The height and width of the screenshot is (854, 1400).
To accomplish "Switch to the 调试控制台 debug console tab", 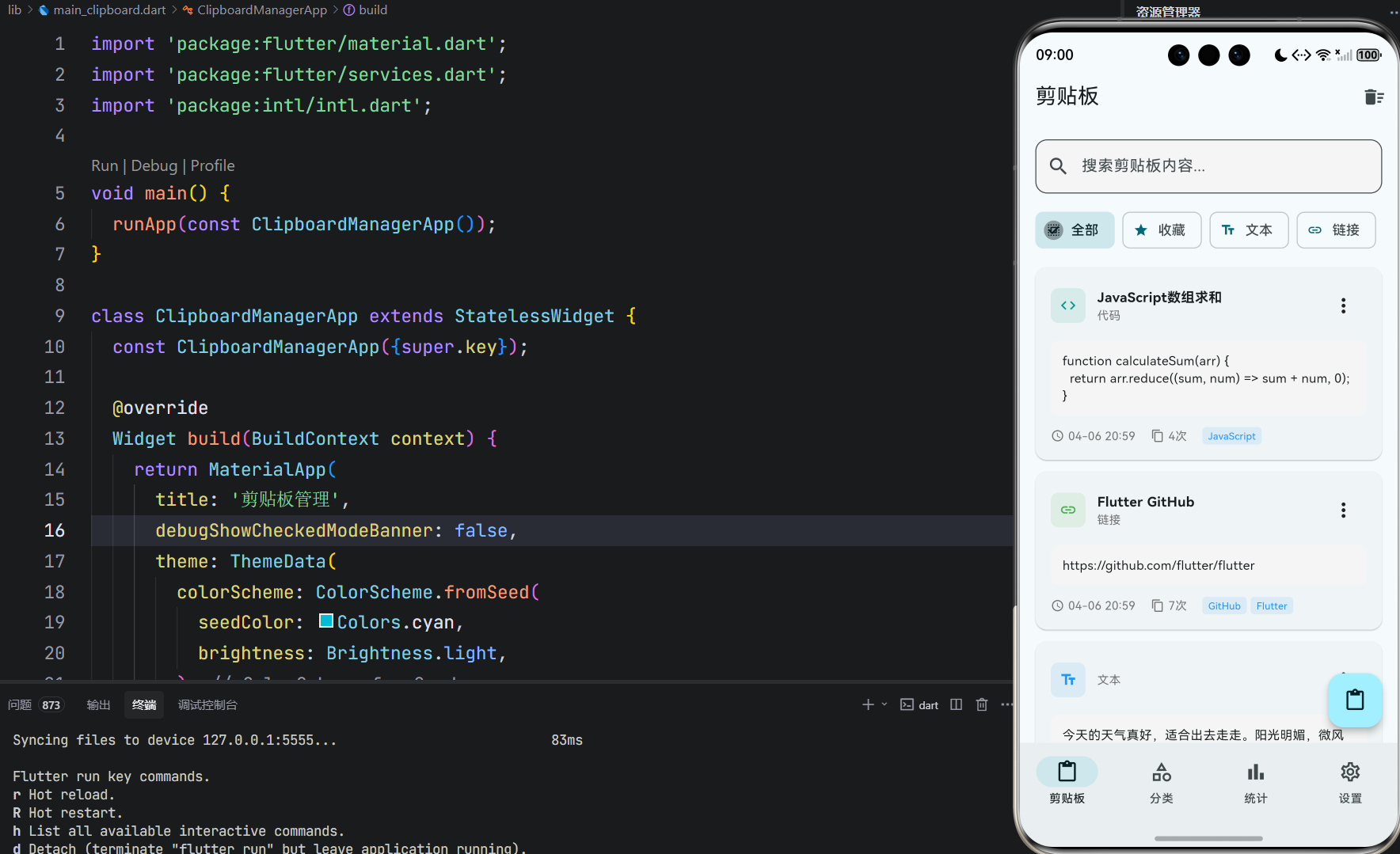I will click(207, 704).
